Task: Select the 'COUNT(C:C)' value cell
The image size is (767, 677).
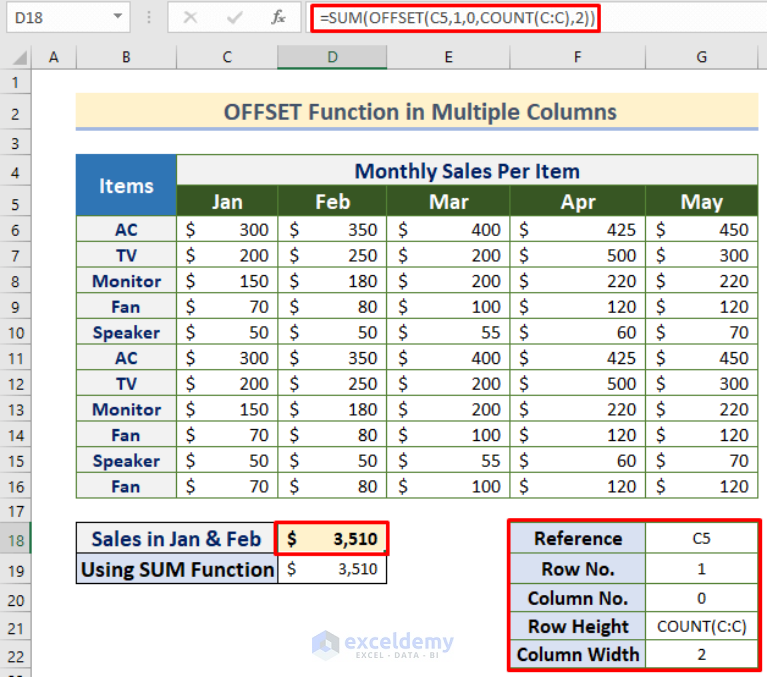Action: [701, 626]
